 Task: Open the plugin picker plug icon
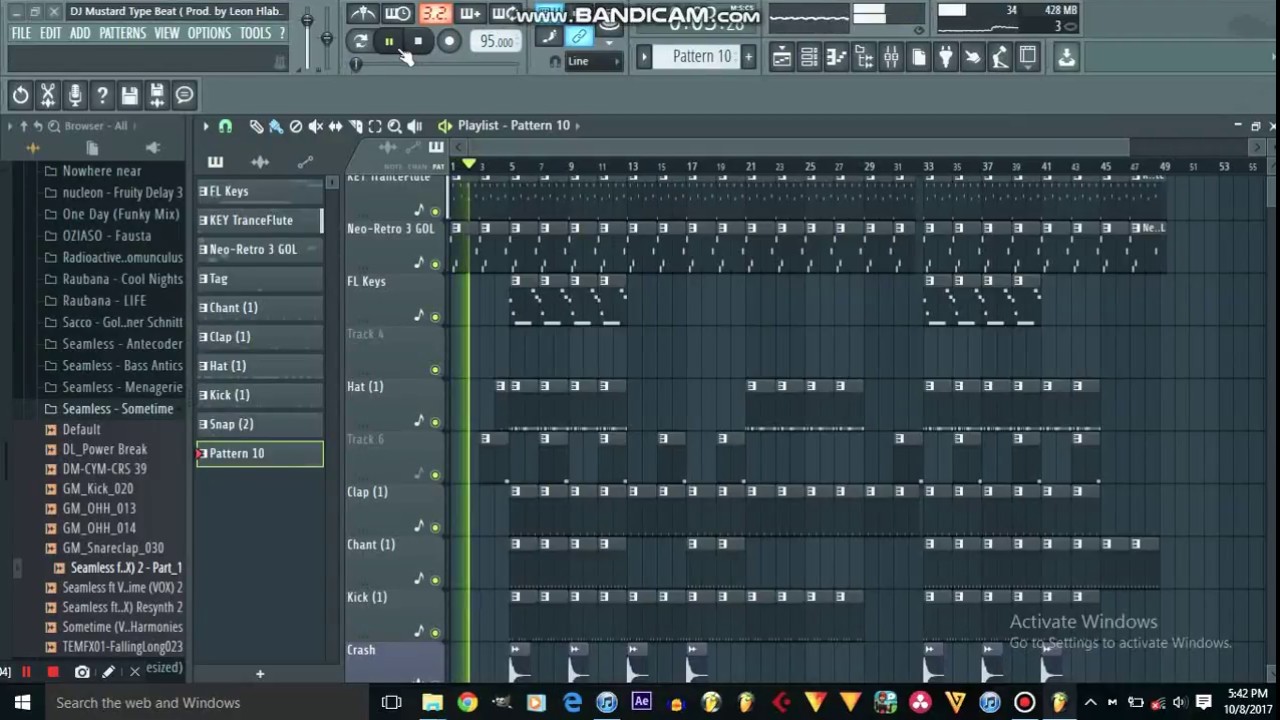(x=945, y=57)
